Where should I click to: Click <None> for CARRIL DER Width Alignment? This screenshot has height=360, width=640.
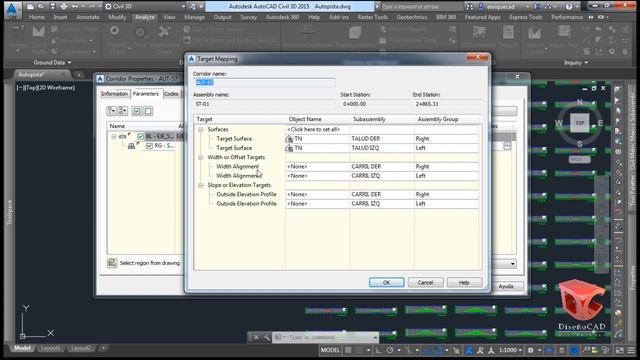pyautogui.click(x=317, y=167)
